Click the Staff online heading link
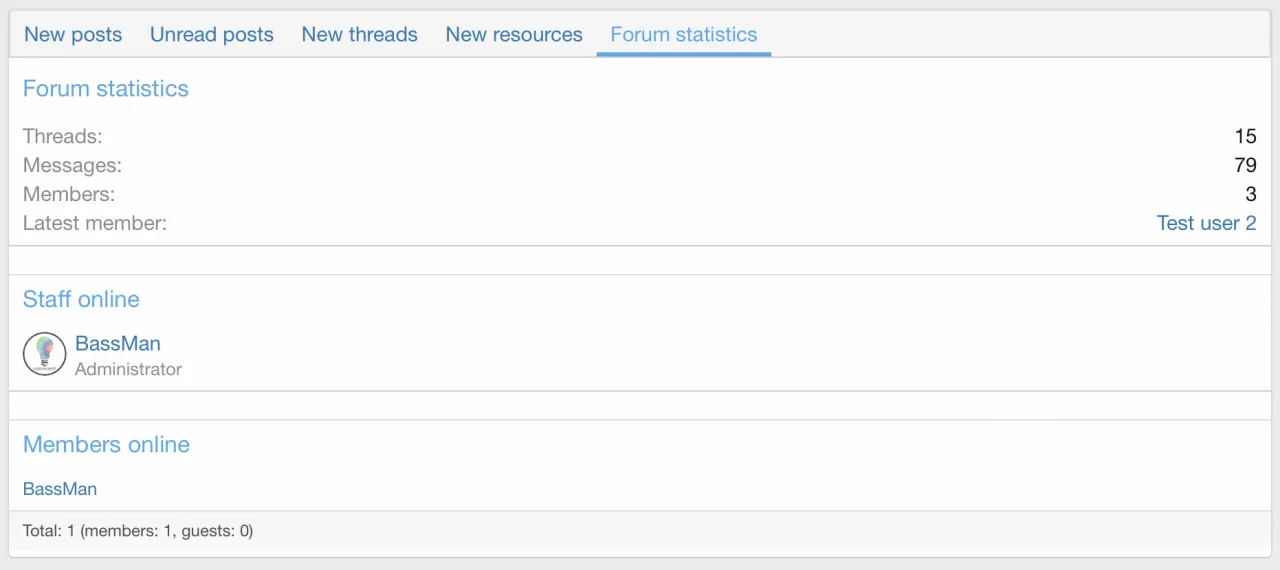The width and height of the screenshot is (1280, 570). pyautogui.click(x=81, y=299)
